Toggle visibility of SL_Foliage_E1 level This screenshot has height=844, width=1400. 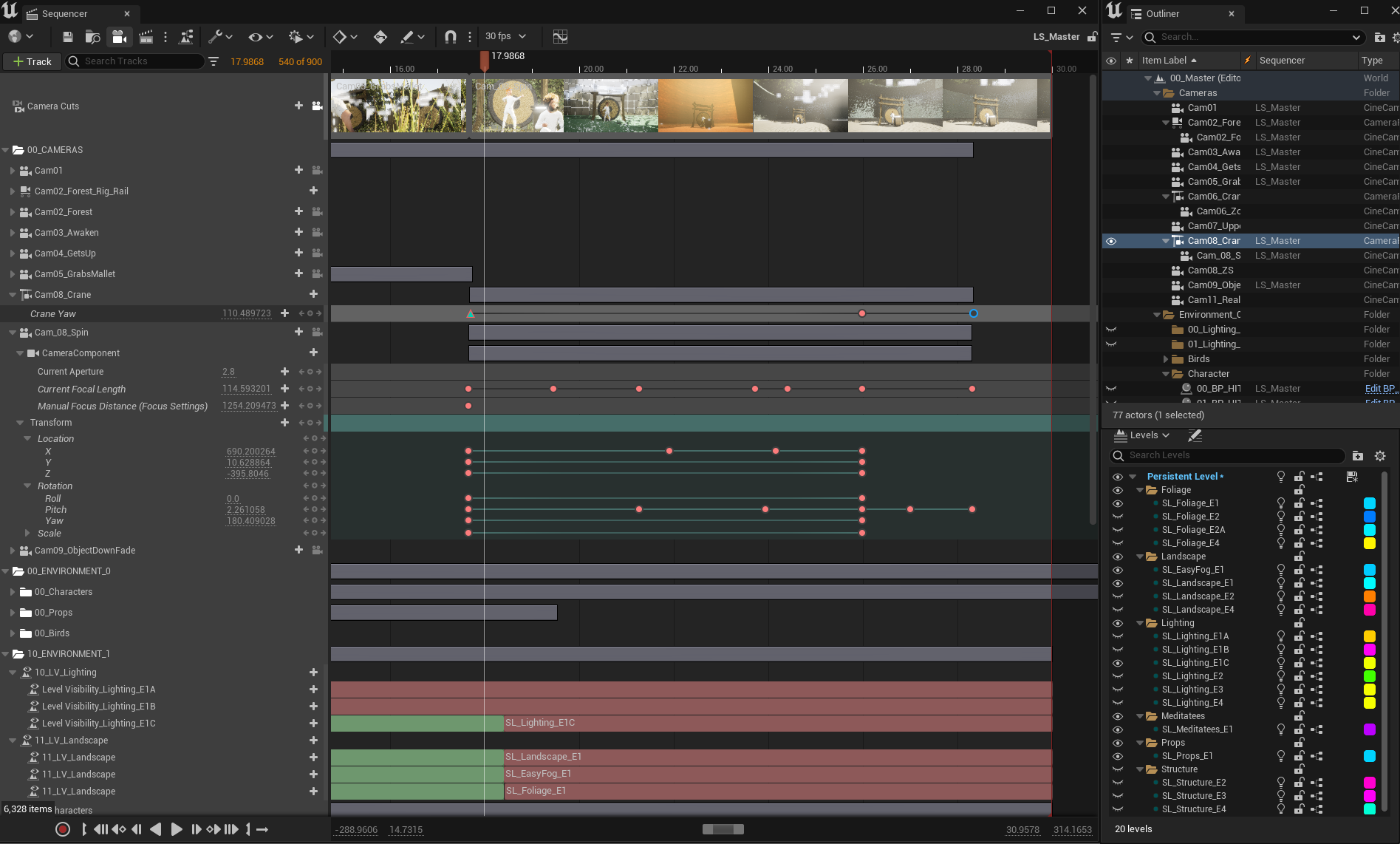(1117, 503)
